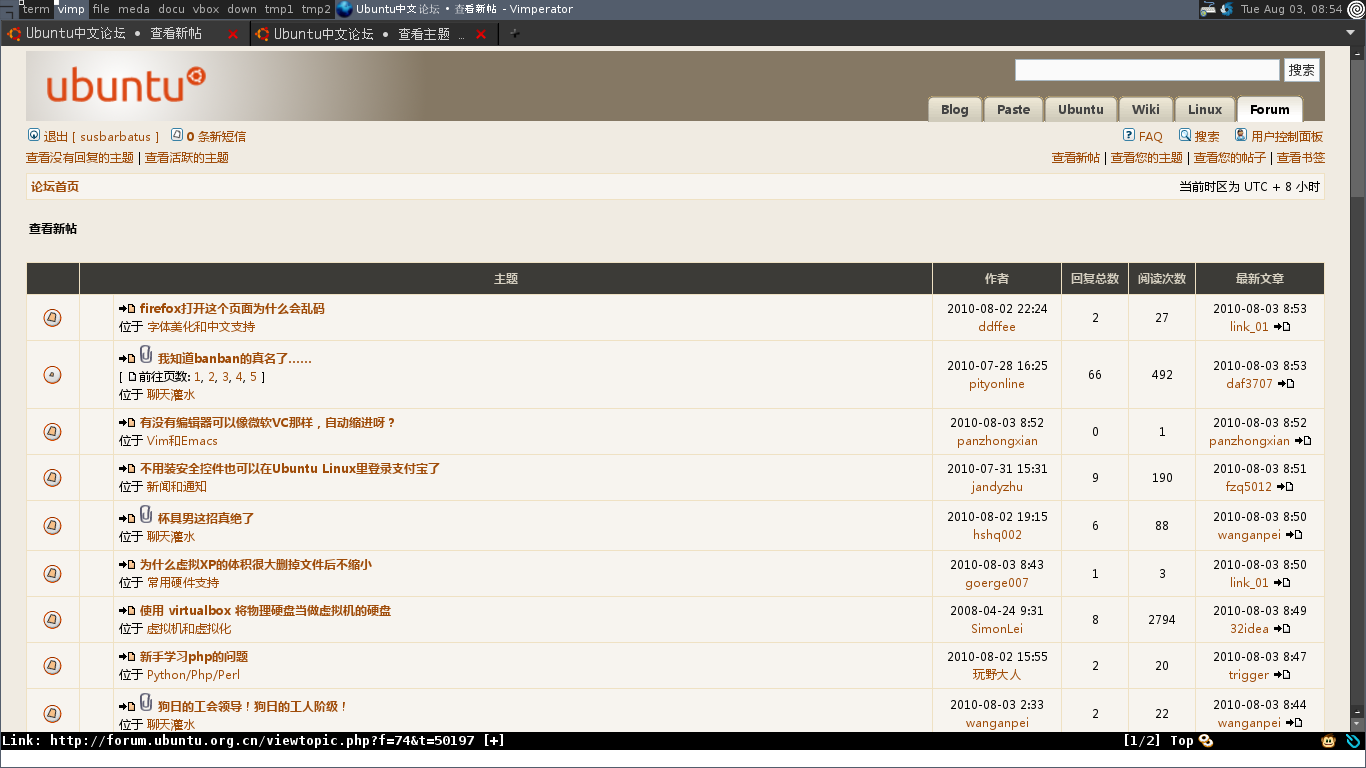Open Vim和Emacs forum category link
This screenshot has width=1366, height=768.
[182, 441]
